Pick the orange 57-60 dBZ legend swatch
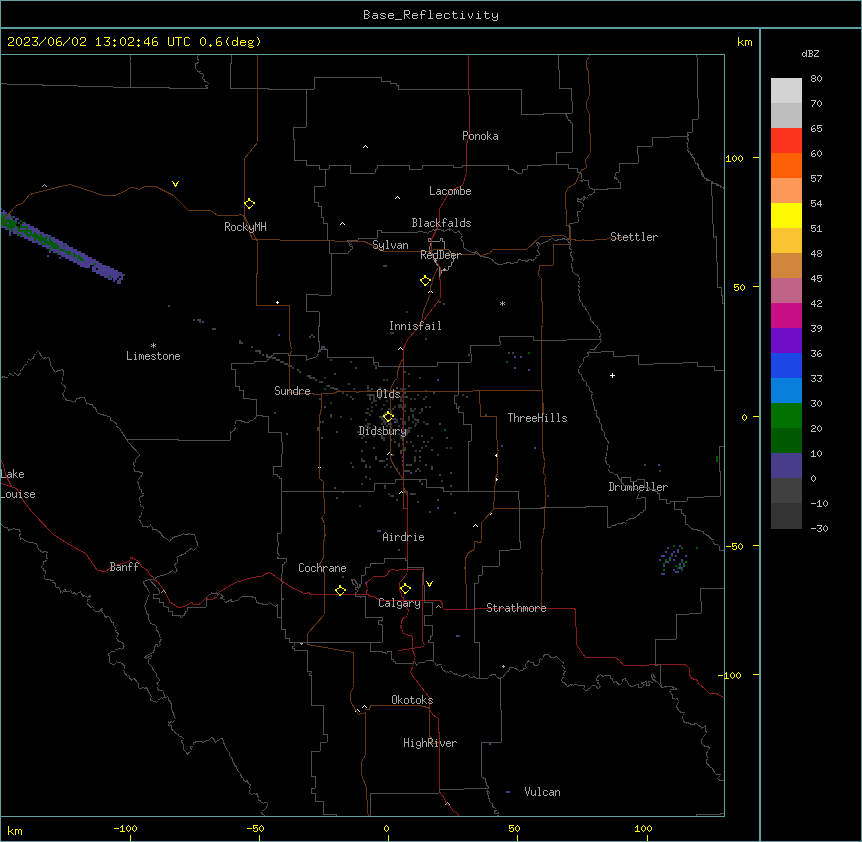Screen dimensions: 862x842 pyautogui.click(x=786, y=165)
